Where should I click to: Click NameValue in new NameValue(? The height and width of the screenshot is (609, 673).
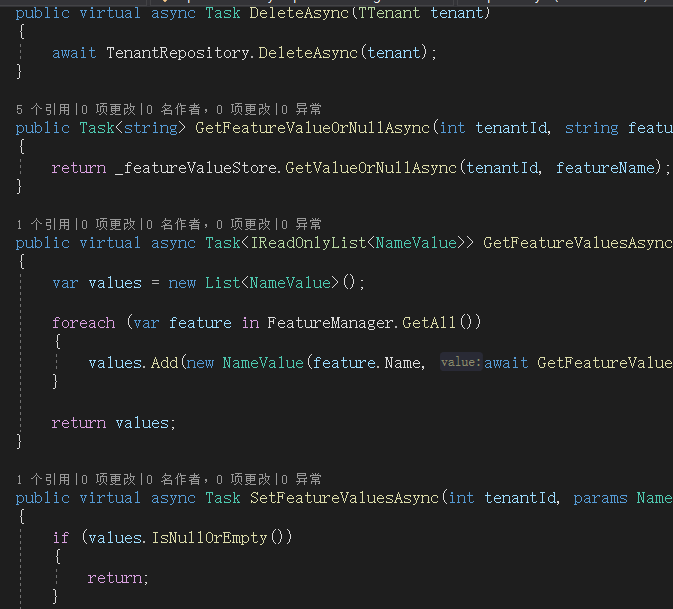[x=263, y=363]
